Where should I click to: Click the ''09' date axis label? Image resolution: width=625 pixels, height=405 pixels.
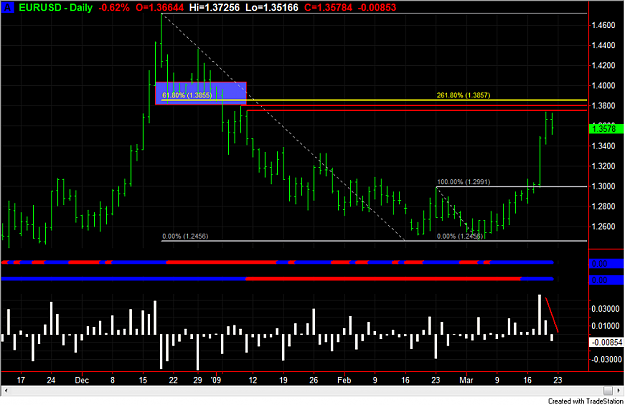(216, 380)
